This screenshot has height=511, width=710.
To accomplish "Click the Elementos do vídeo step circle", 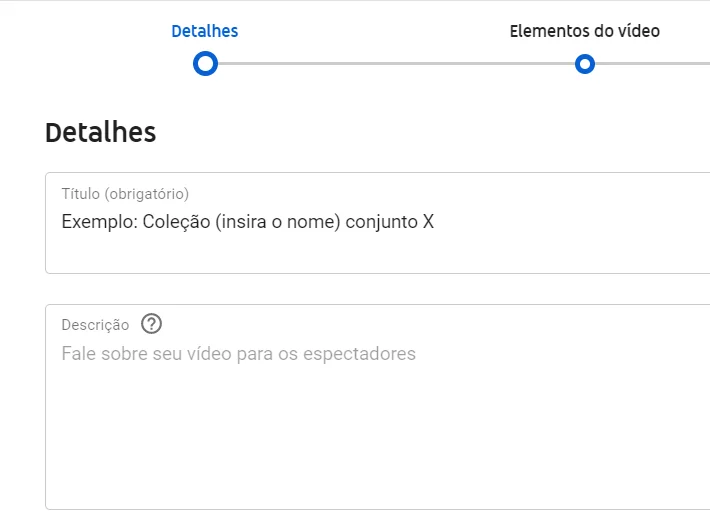I will (585, 64).
